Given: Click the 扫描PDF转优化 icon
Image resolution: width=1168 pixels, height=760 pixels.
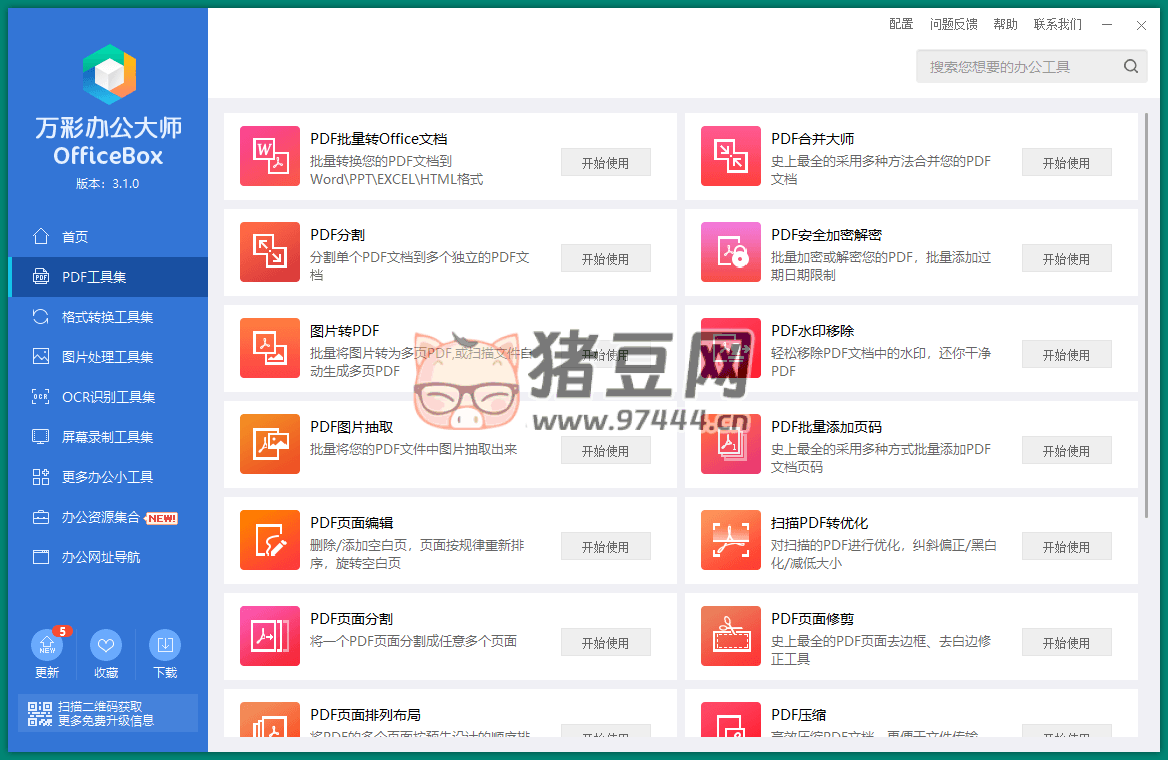Looking at the screenshot, I should coord(731,540).
